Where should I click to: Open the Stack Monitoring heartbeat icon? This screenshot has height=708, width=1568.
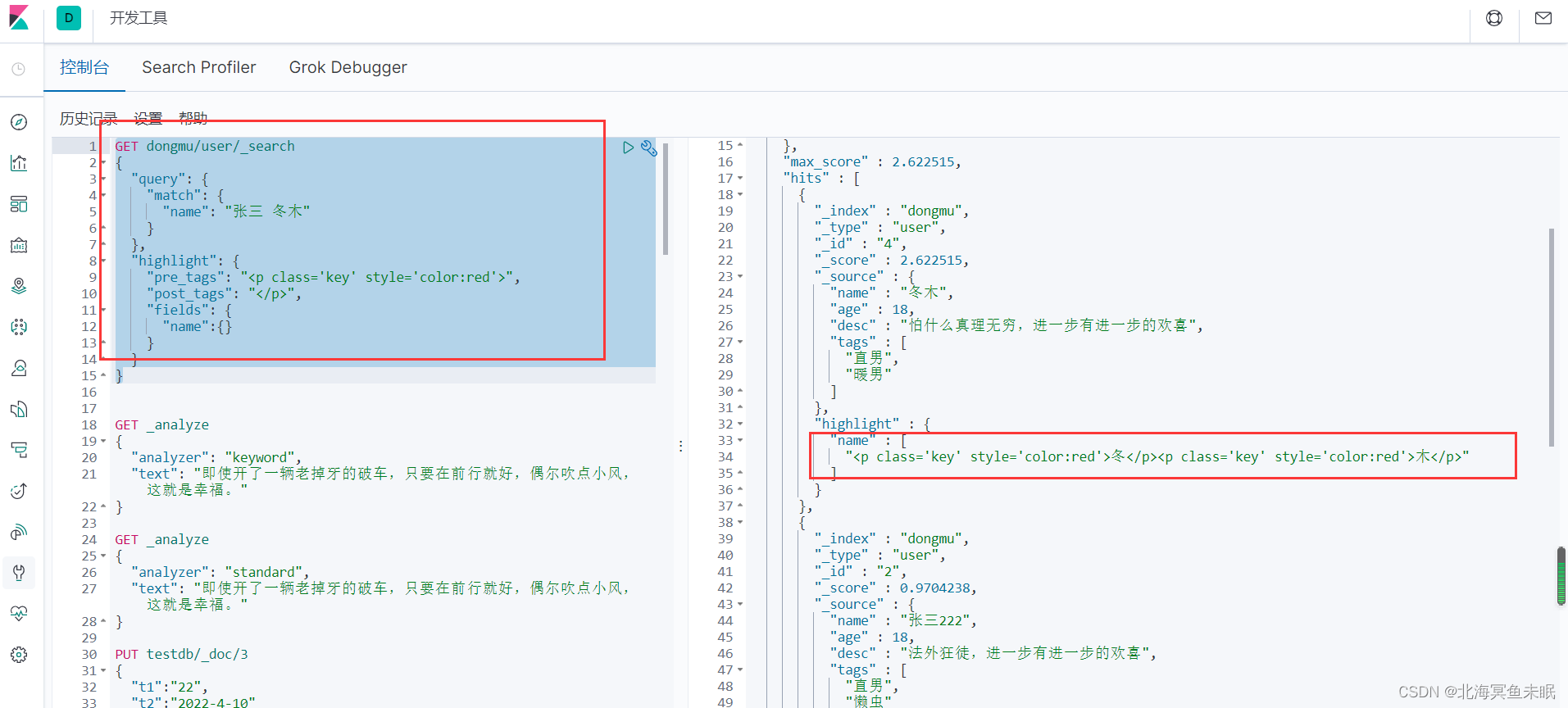coord(19,614)
